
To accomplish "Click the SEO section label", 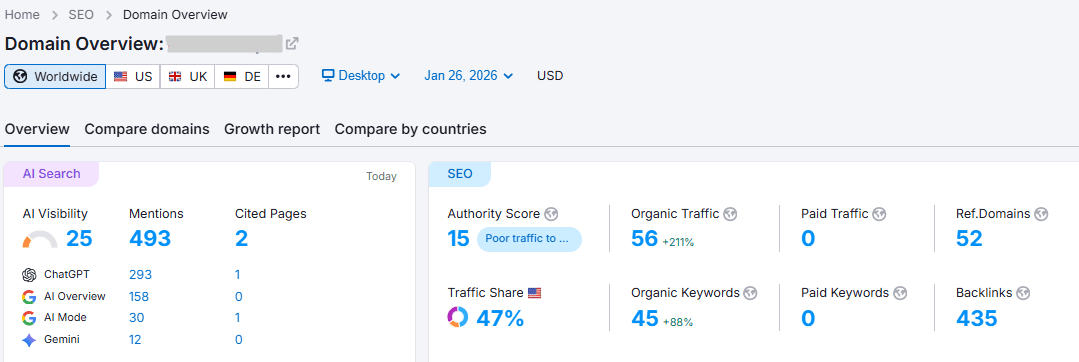I will click(x=460, y=174).
